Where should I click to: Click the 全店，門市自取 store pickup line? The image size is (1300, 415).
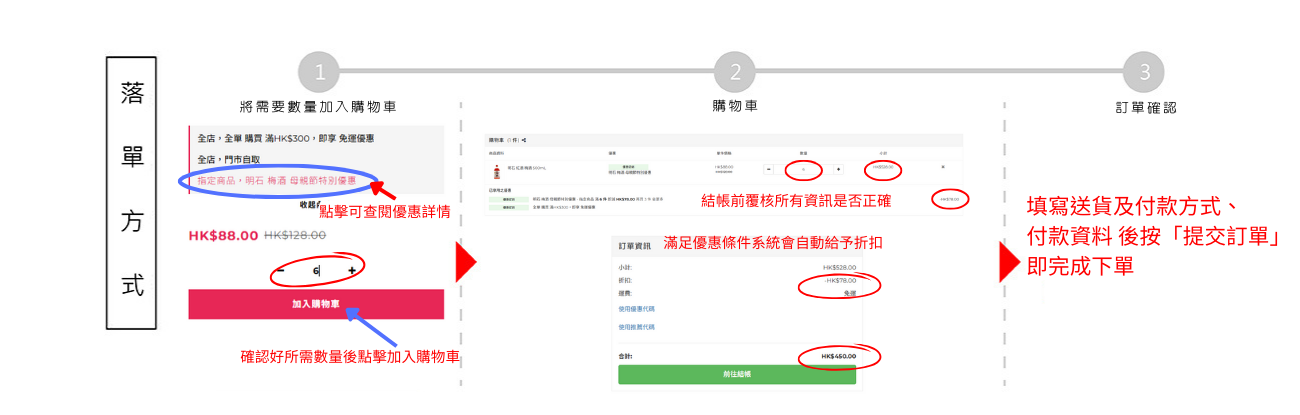pyautogui.click(x=229, y=159)
